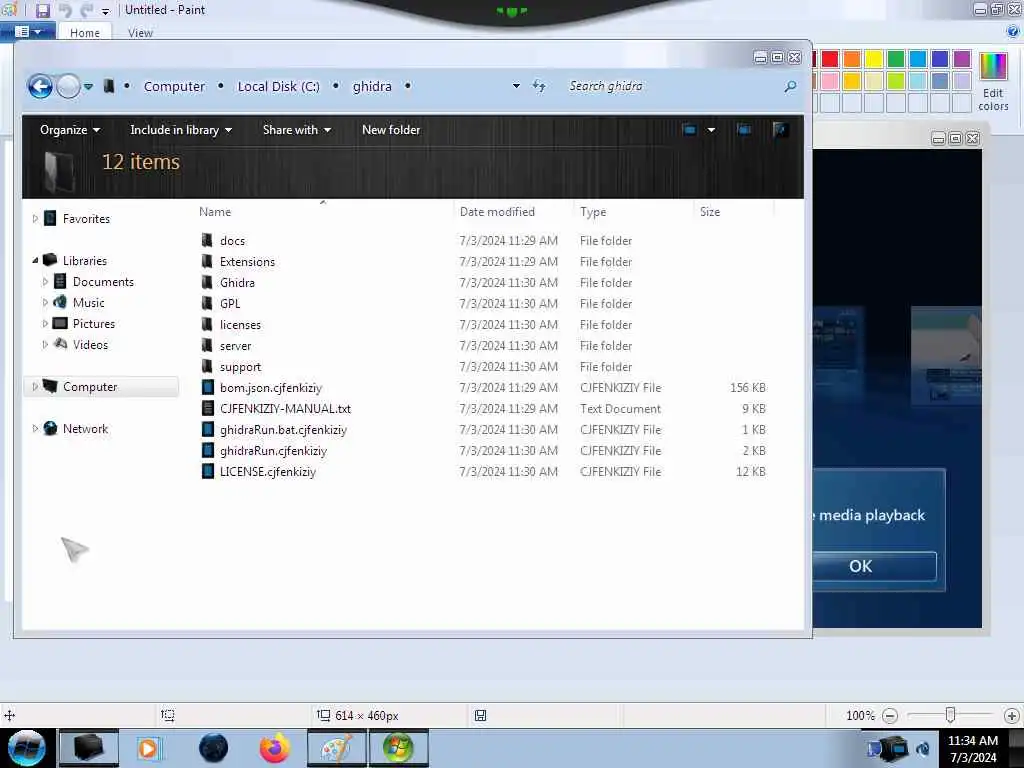Open Paint's Edit colors dialog
This screenshot has width=1024, height=768.
[x=993, y=82]
